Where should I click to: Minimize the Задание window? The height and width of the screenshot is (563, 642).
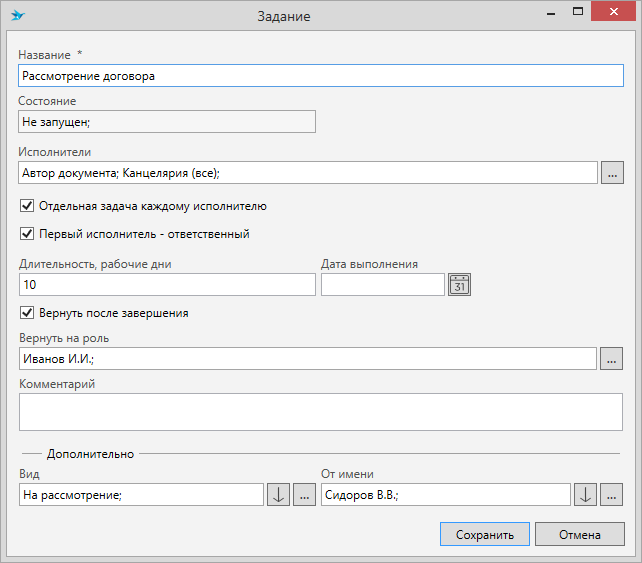point(551,12)
